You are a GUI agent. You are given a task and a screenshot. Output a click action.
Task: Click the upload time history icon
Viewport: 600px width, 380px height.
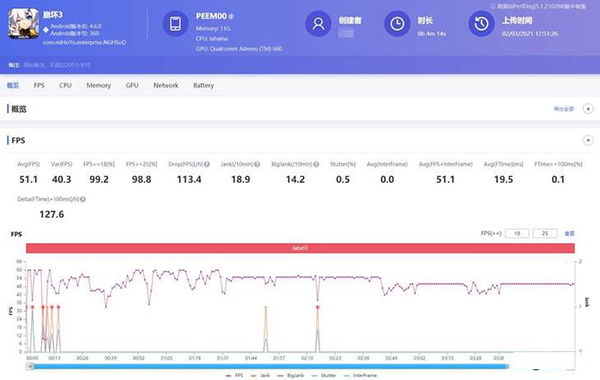[481, 24]
